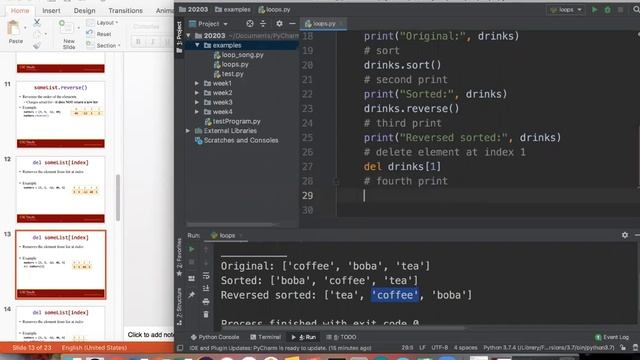
Task: Switch to the Transitions ribbon tab
Action: pos(125,11)
